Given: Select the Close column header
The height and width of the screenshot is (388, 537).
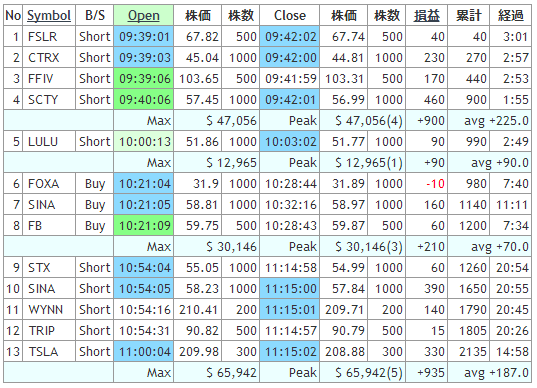Looking at the screenshot, I should [290, 15].
